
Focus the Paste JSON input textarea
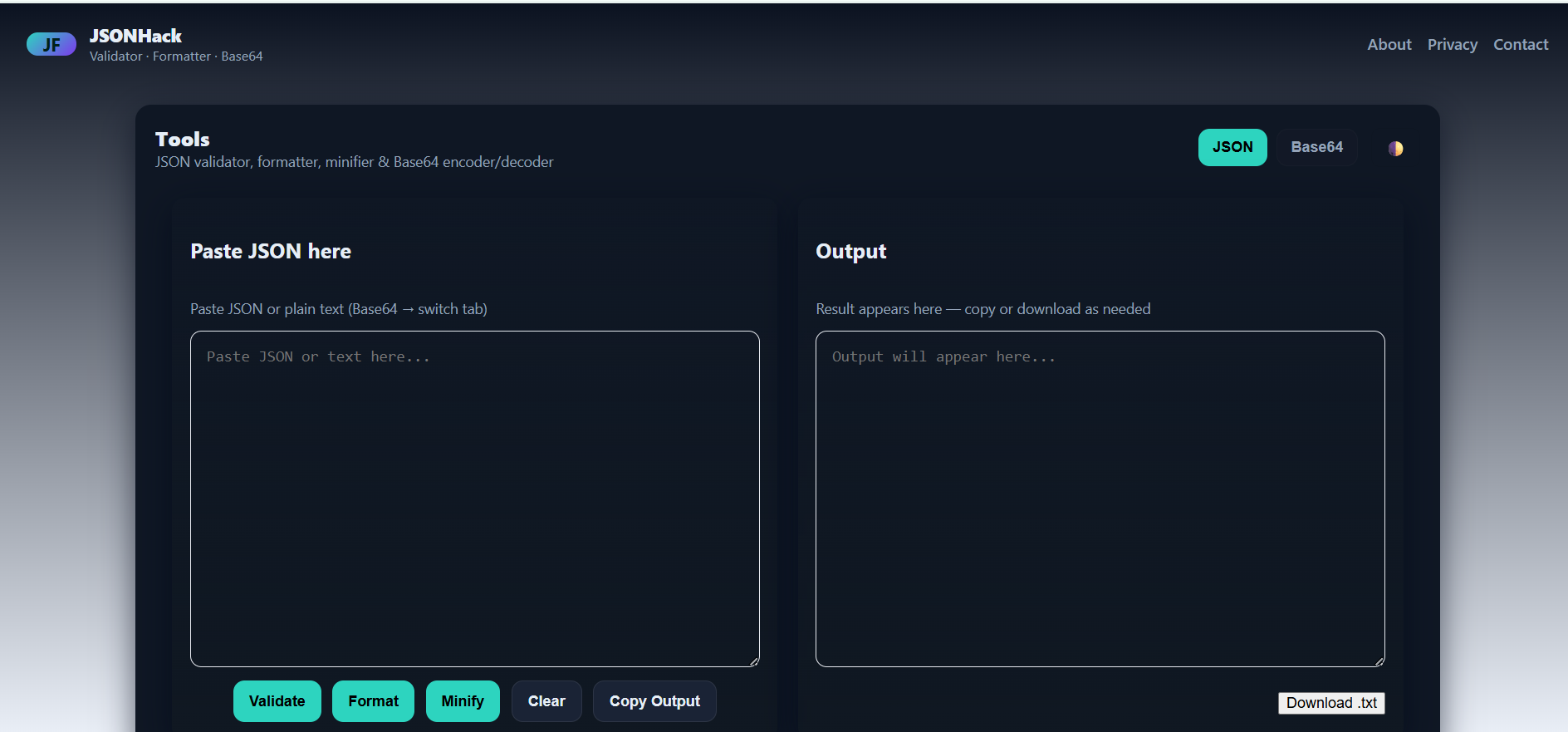pos(475,499)
